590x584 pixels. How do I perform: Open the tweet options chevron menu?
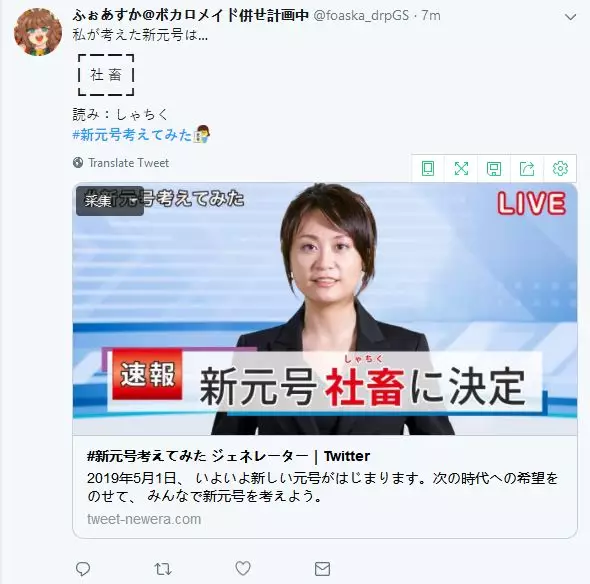click(x=570, y=17)
